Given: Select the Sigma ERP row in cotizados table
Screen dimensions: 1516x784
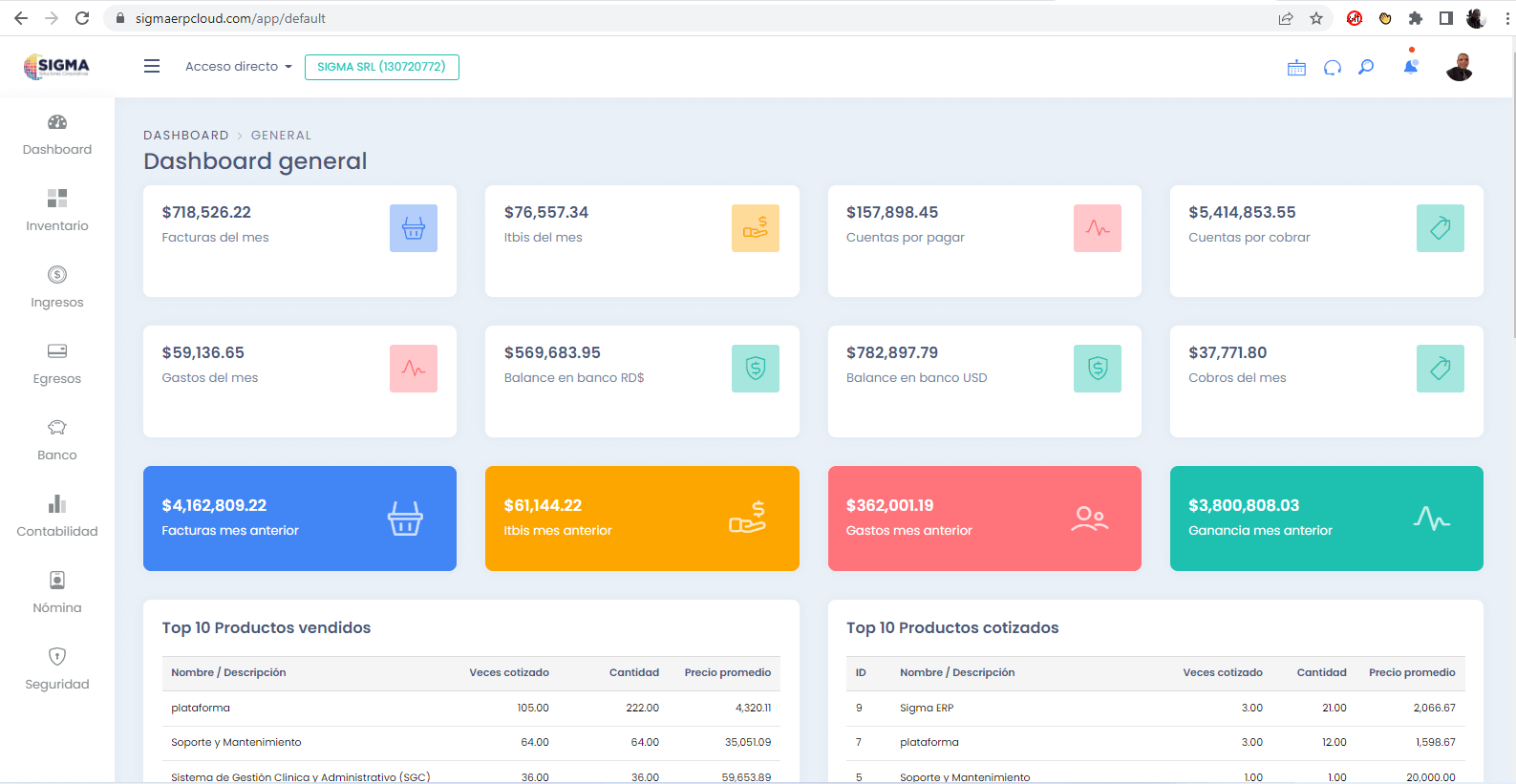Looking at the screenshot, I should [x=1156, y=708].
